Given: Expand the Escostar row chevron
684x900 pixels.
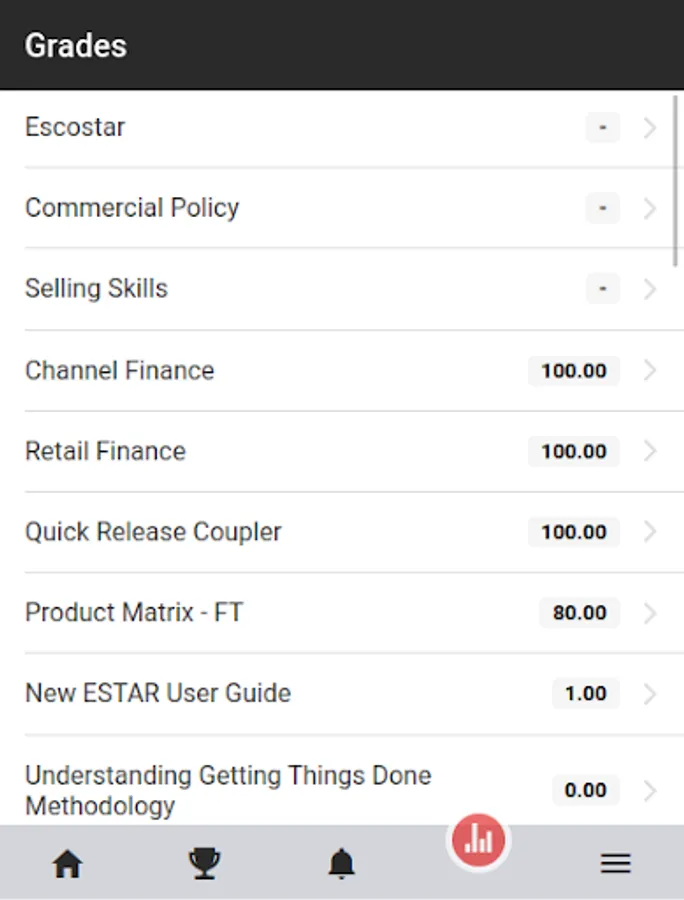Looking at the screenshot, I should tap(650, 128).
